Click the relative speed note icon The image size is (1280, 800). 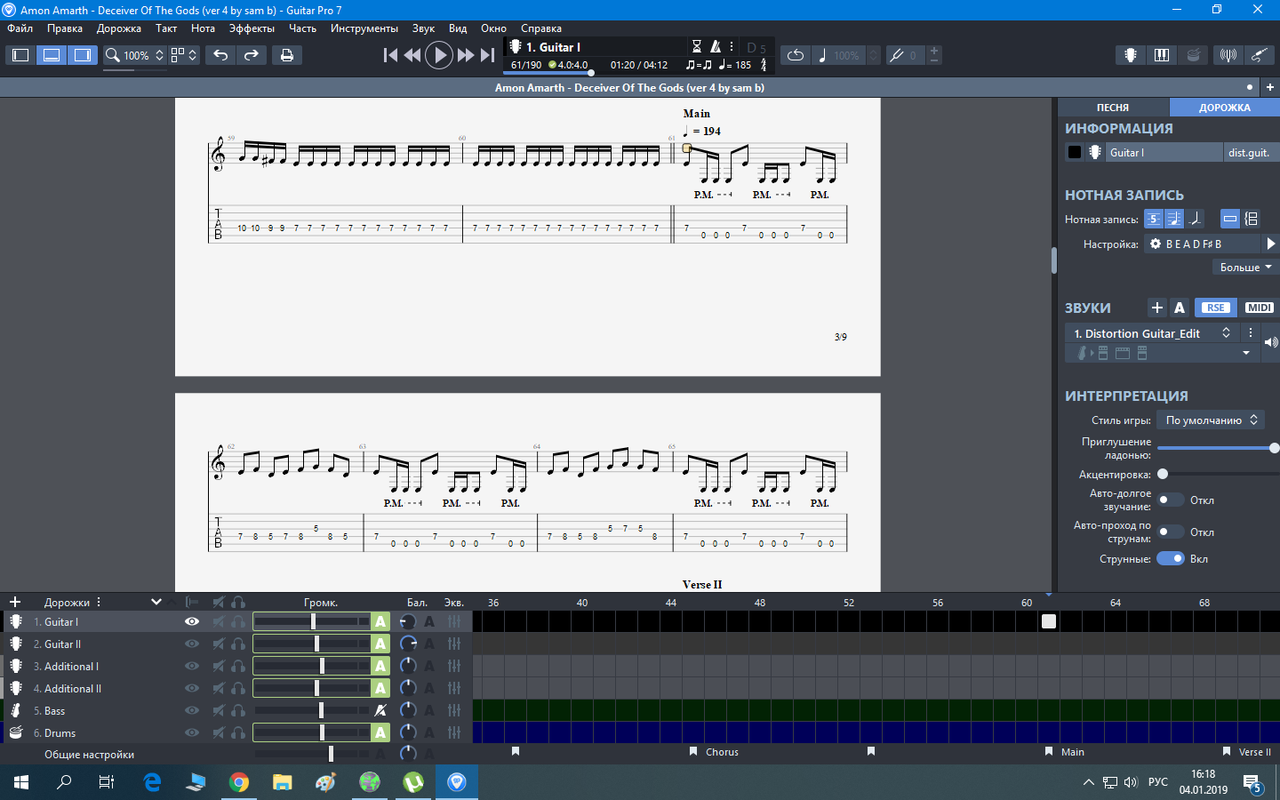(823, 55)
